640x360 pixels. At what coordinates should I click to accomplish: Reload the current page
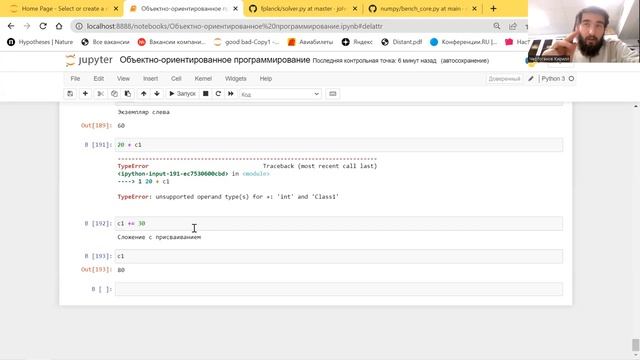[43, 26]
